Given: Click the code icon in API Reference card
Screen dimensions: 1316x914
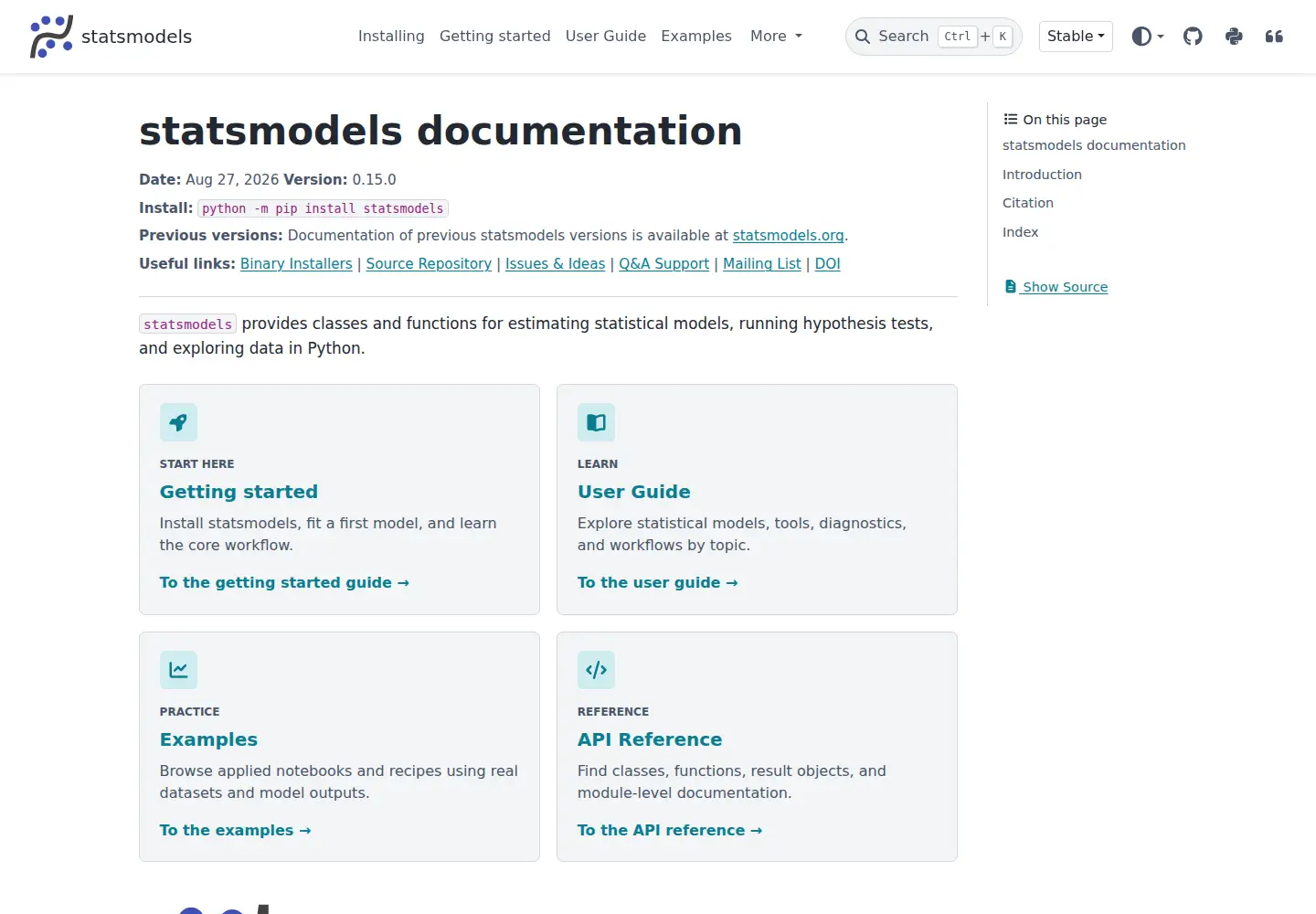Looking at the screenshot, I should point(596,670).
